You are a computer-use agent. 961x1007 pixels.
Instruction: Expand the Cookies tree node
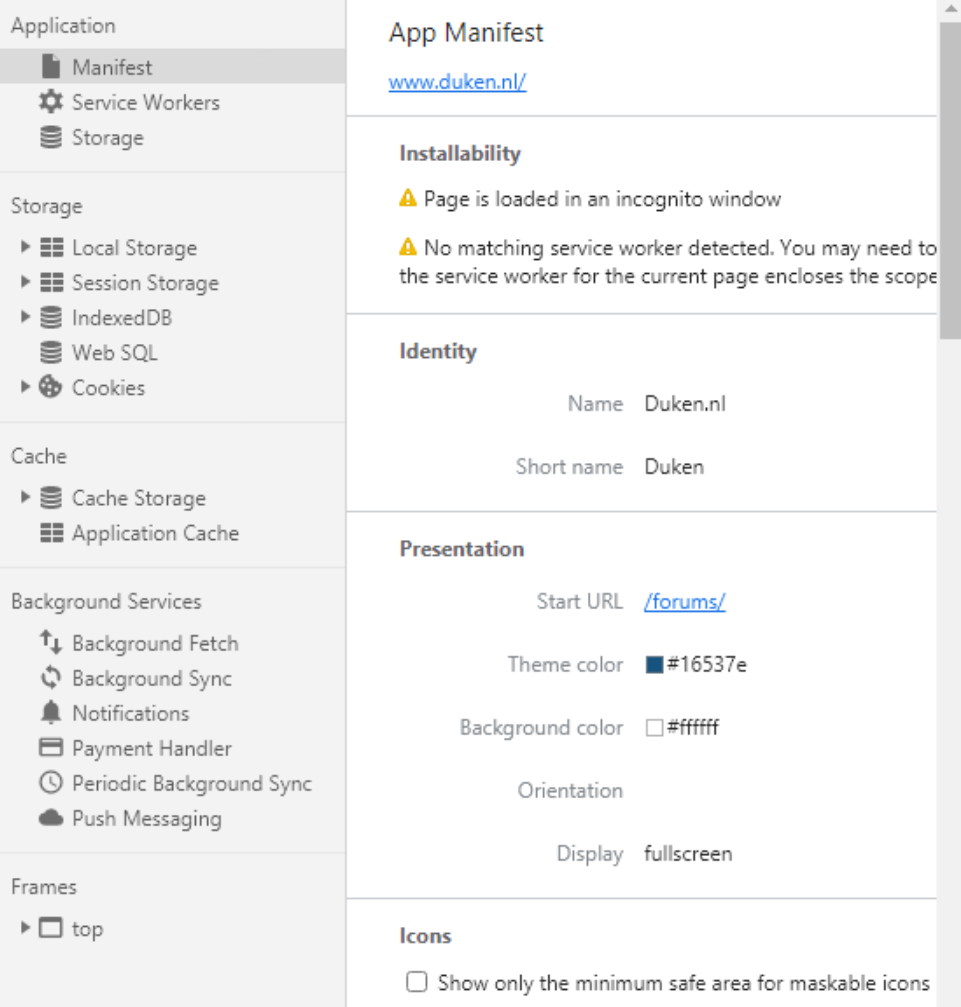tap(25, 386)
